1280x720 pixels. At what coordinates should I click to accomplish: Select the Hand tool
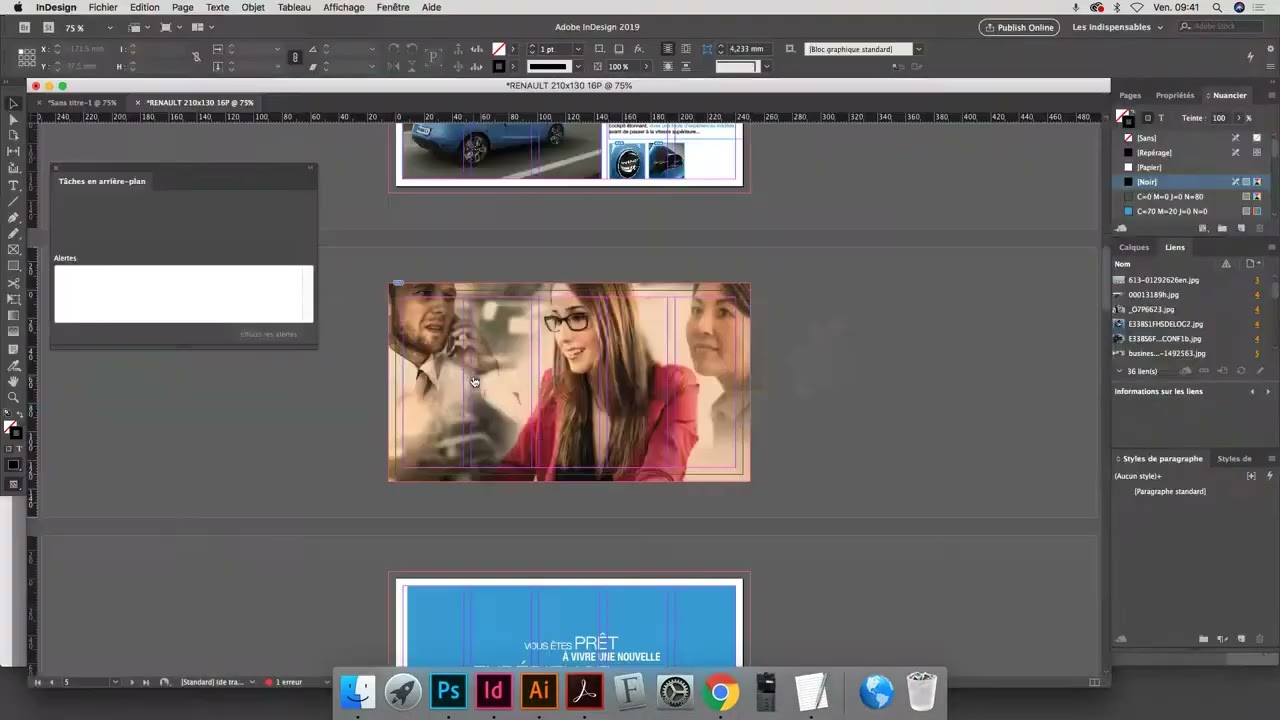pos(13,382)
